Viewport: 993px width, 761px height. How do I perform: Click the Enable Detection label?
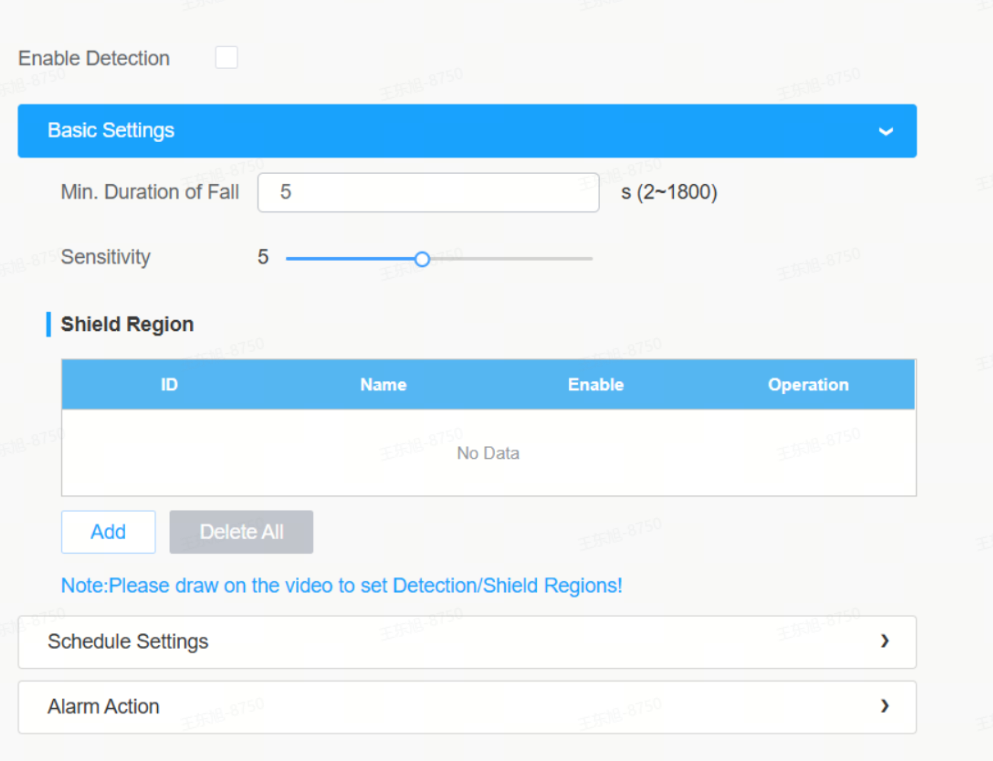coord(94,58)
